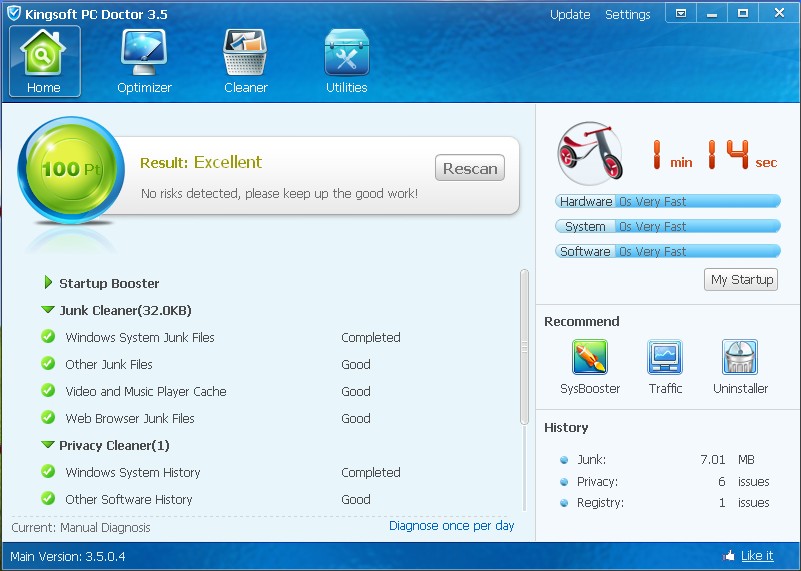The image size is (801, 571).
Task: Launch the SysBooster tool
Action: tap(590, 367)
